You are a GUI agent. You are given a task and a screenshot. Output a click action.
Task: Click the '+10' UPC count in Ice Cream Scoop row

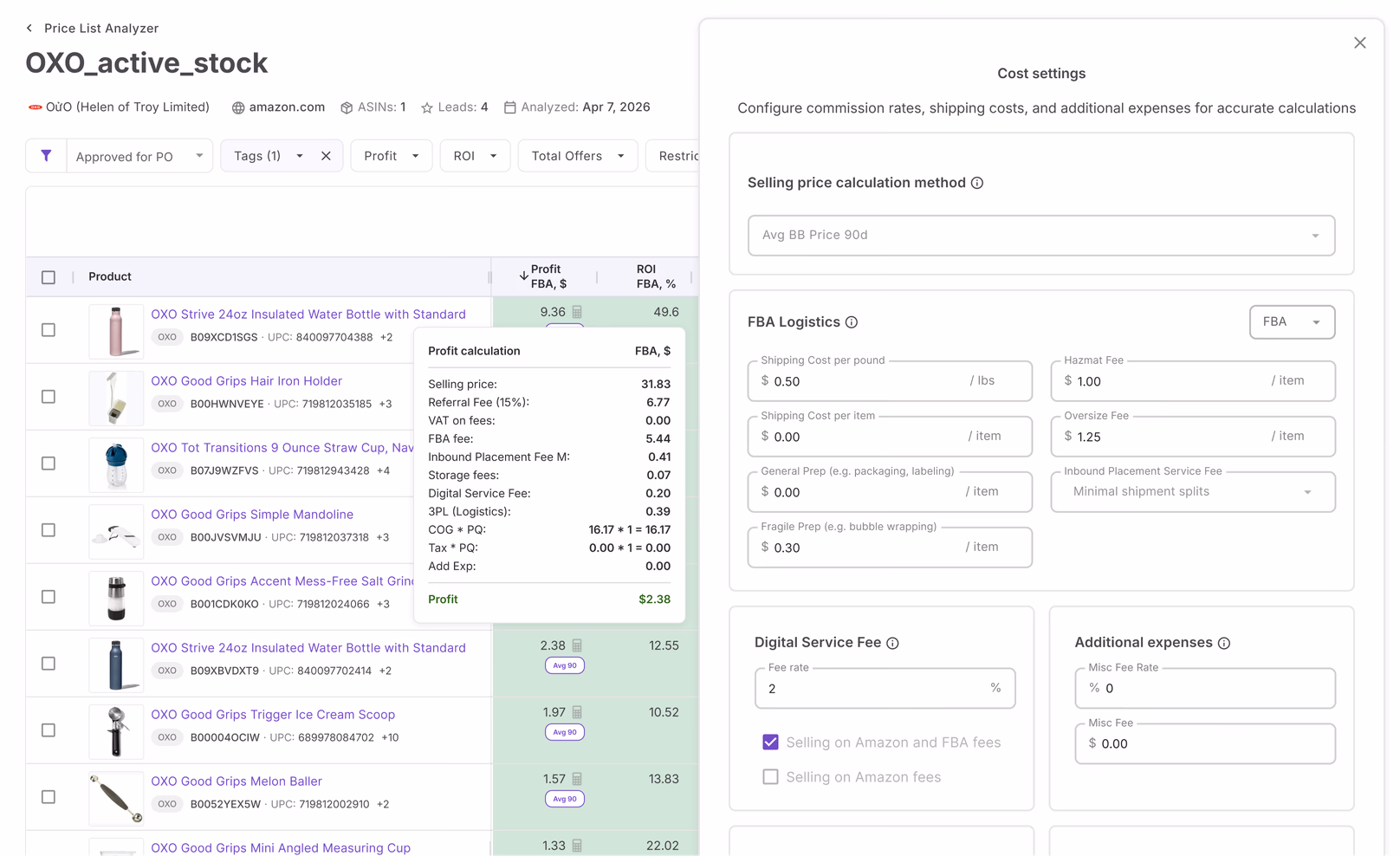[390, 738]
